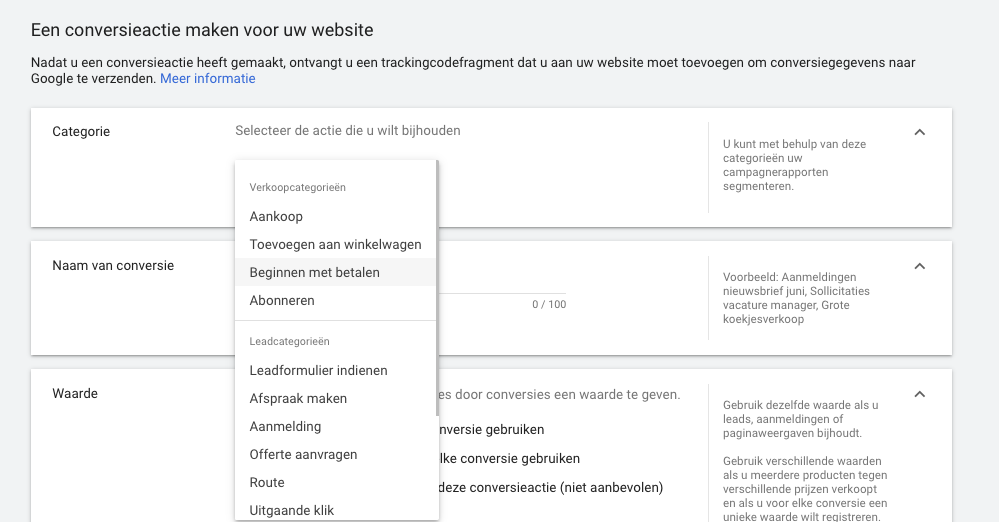
Task: Pick Aanmelding in the dropdown list
Action: [285, 426]
